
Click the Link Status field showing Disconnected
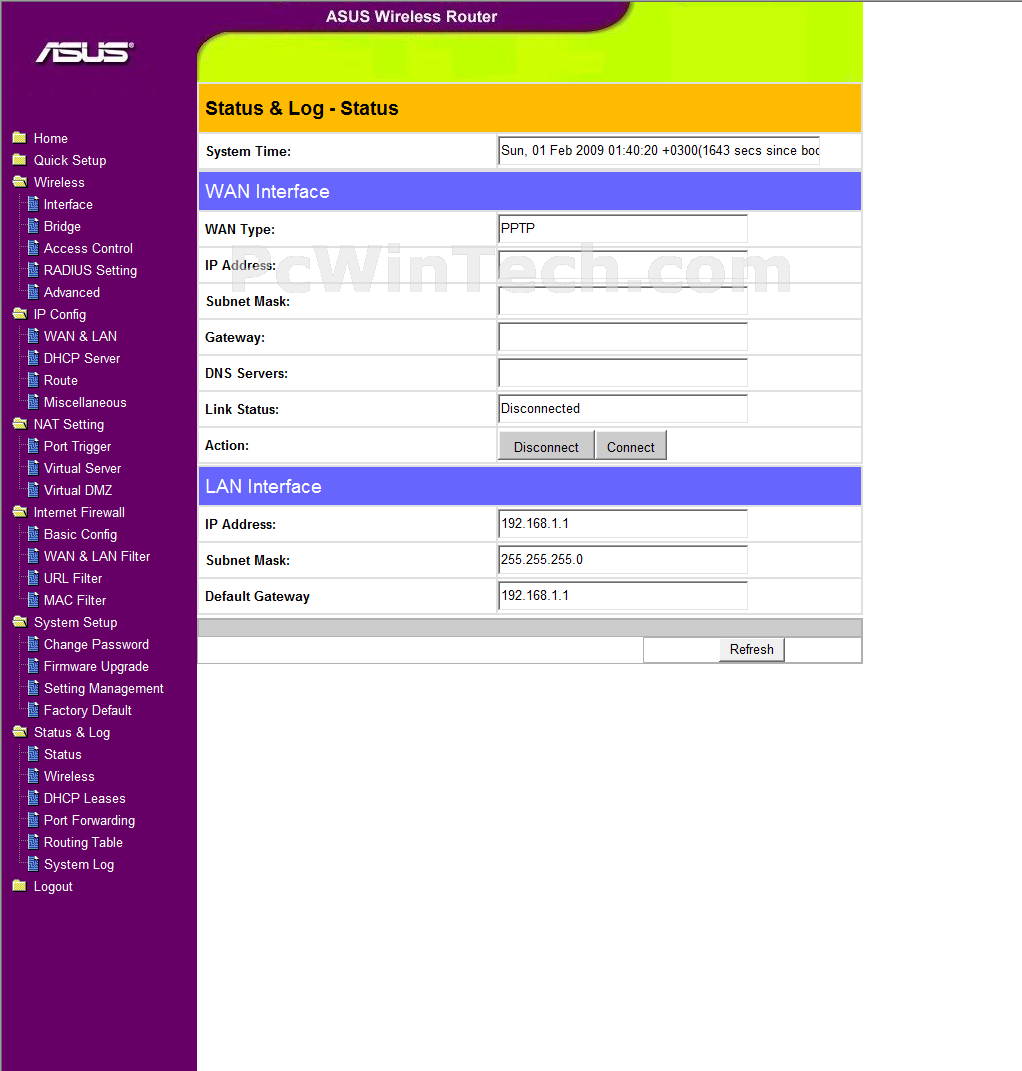click(x=623, y=409)
